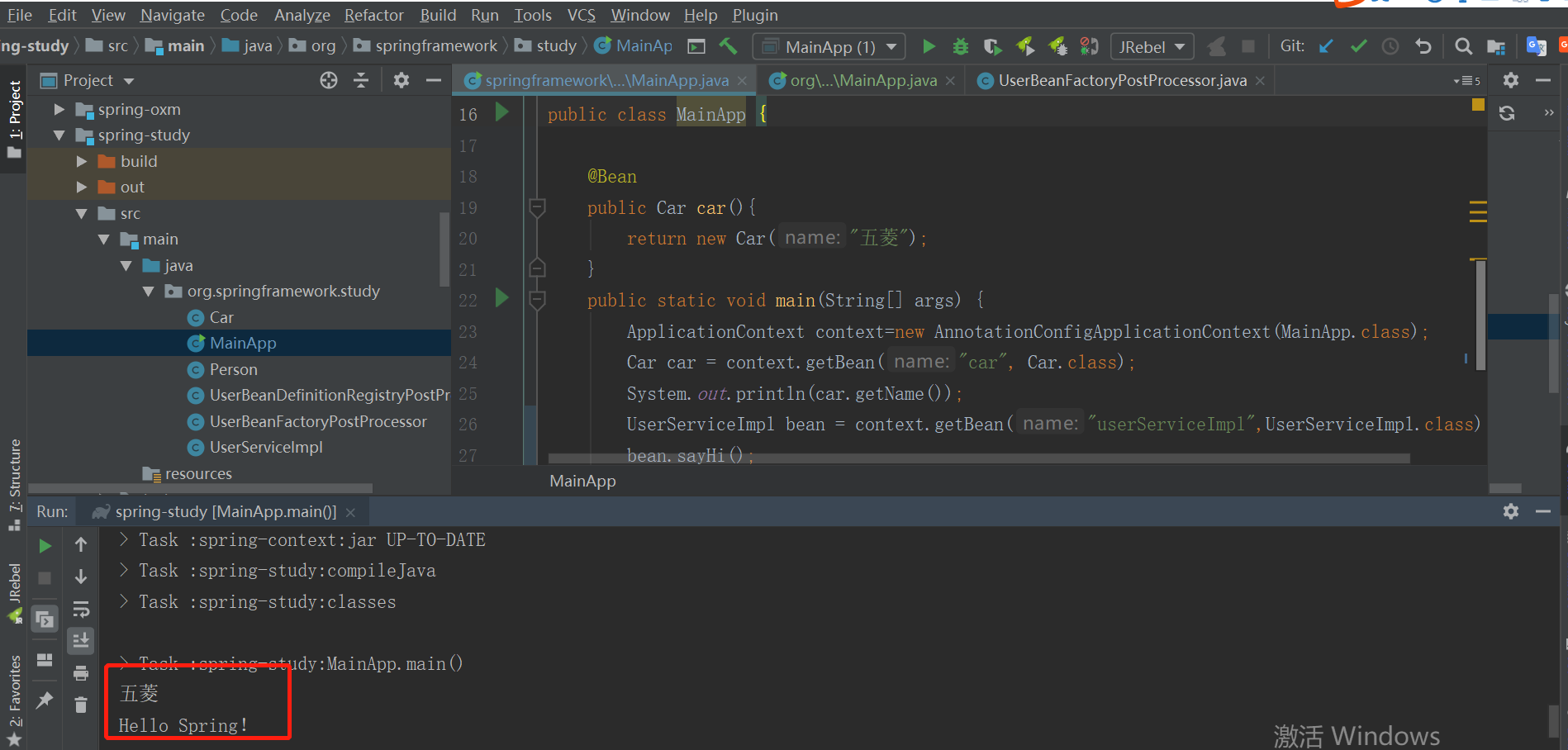Screen dimensions: 1568x750
Task: Open the Analyze menu
Action: (x=302, y=15)
